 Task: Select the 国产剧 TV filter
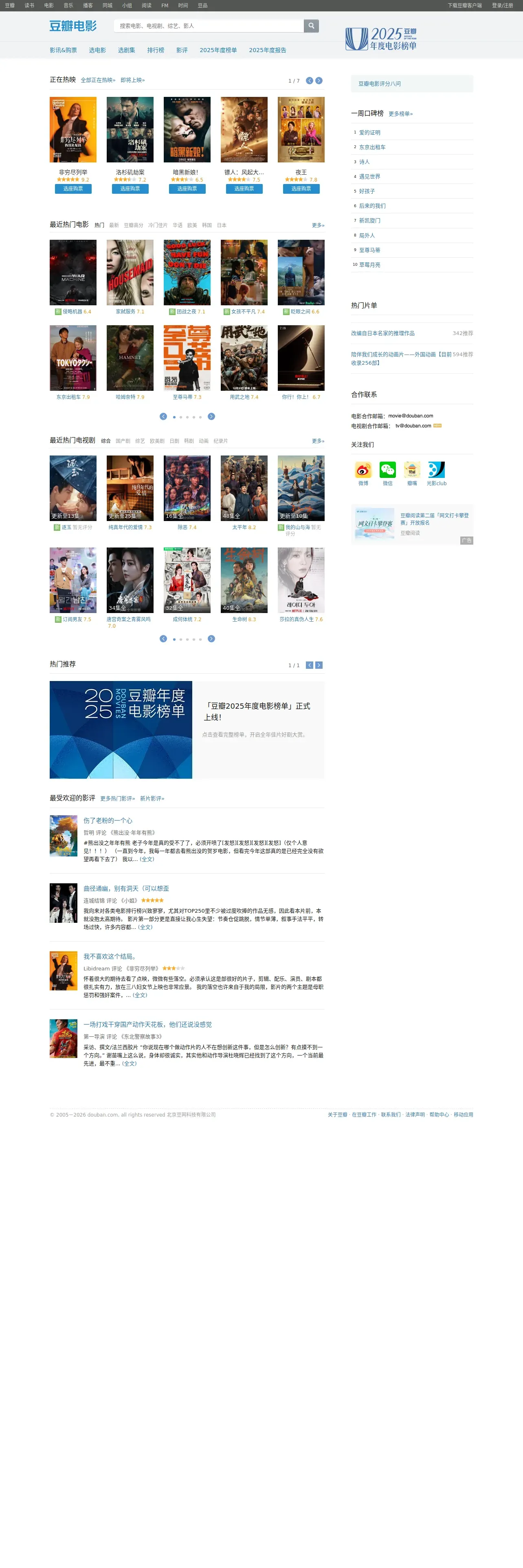pos(123,441)
